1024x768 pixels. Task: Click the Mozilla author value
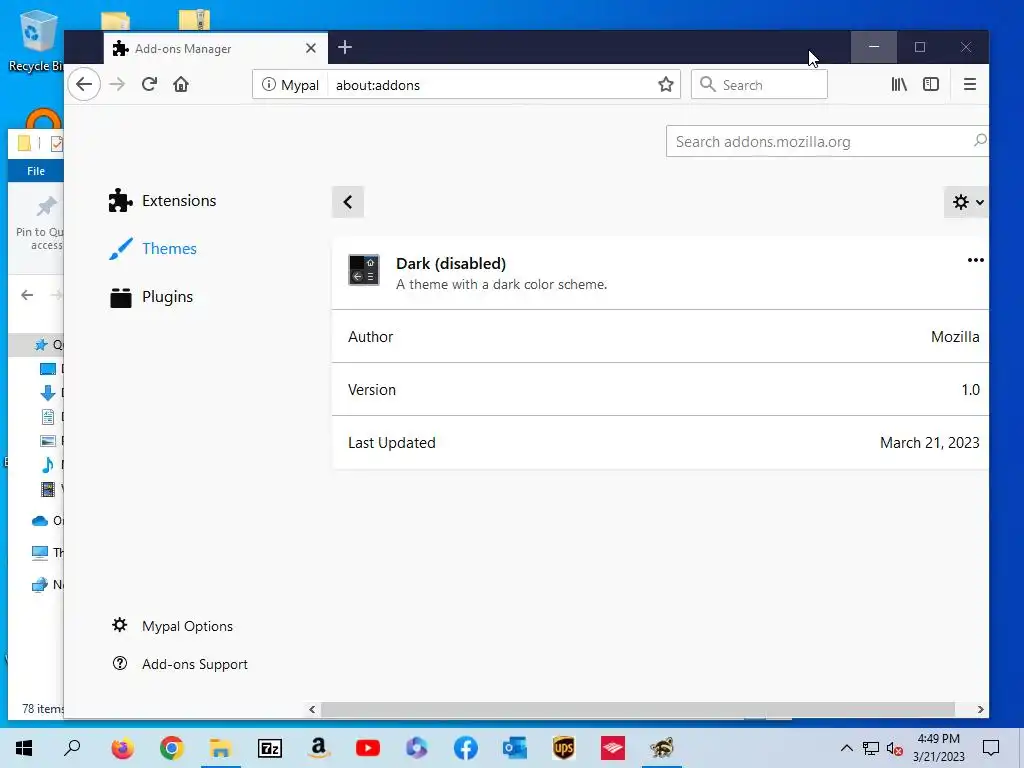click(x=955, y=337)
